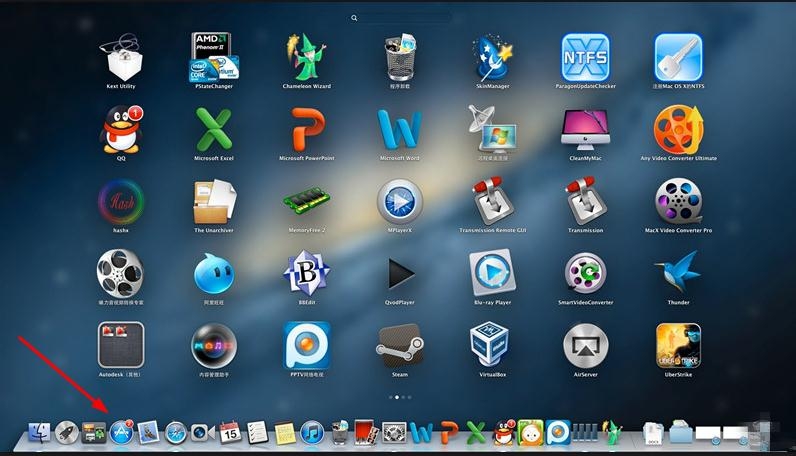Launch VirtualBox
796x456 pixels.
click(x=489, y=344)
